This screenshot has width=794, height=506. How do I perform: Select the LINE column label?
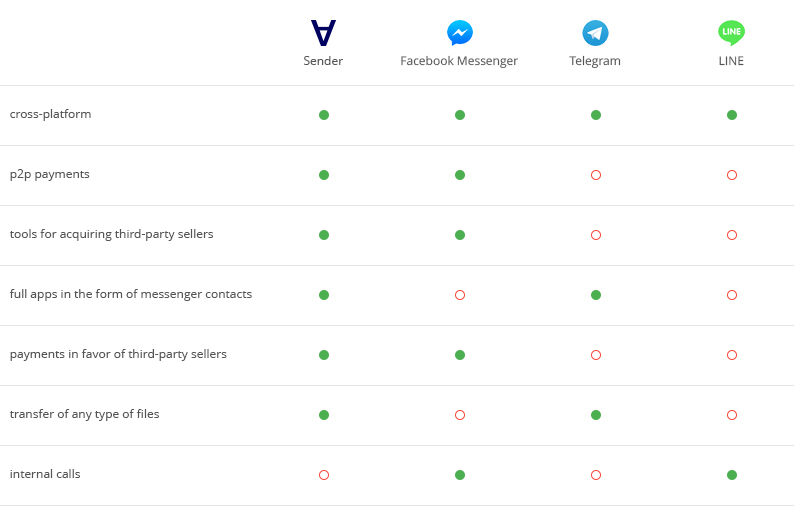[731, 61]
